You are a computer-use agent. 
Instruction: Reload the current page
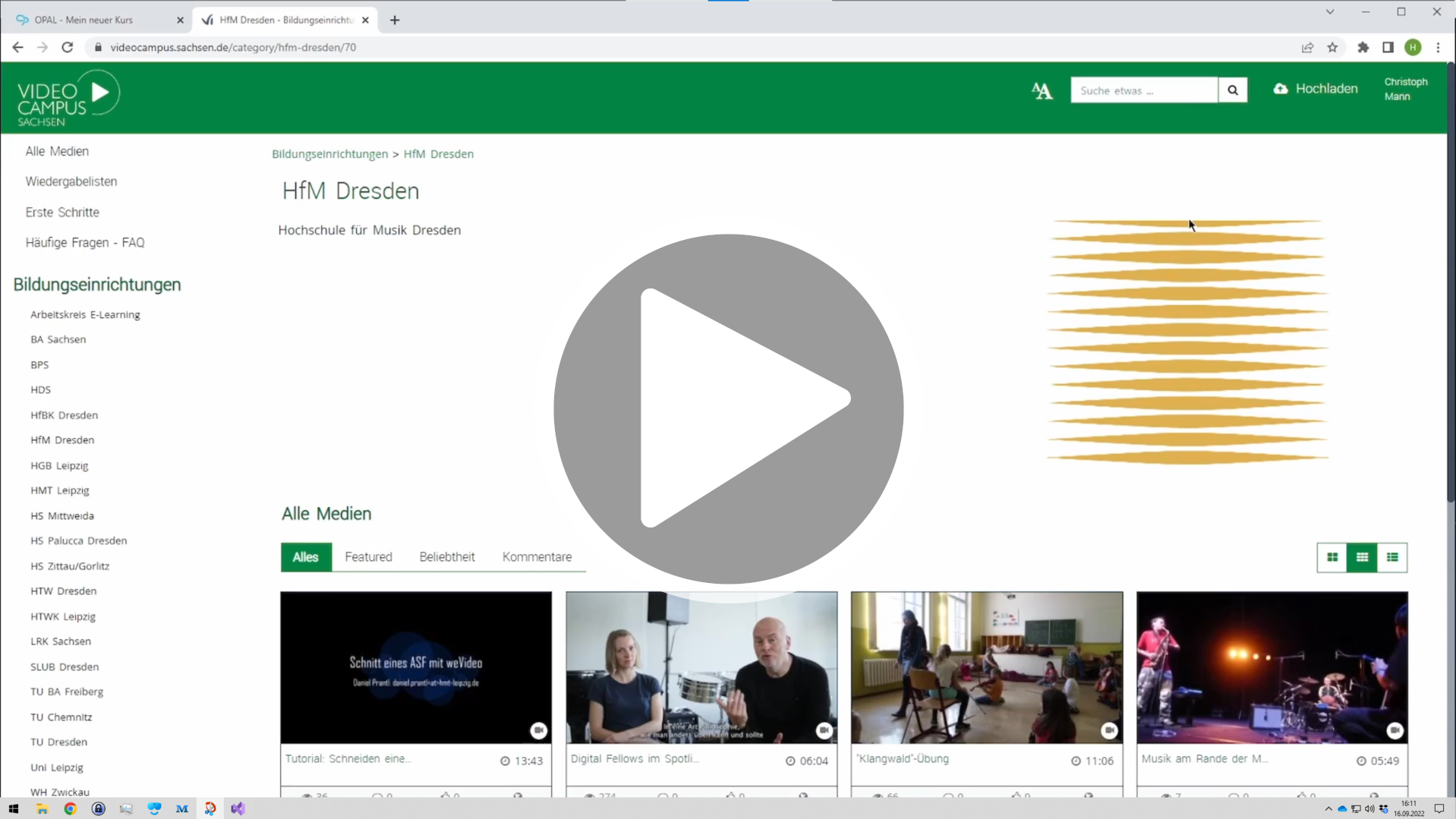pyautogui.click(x=68, y=47)
